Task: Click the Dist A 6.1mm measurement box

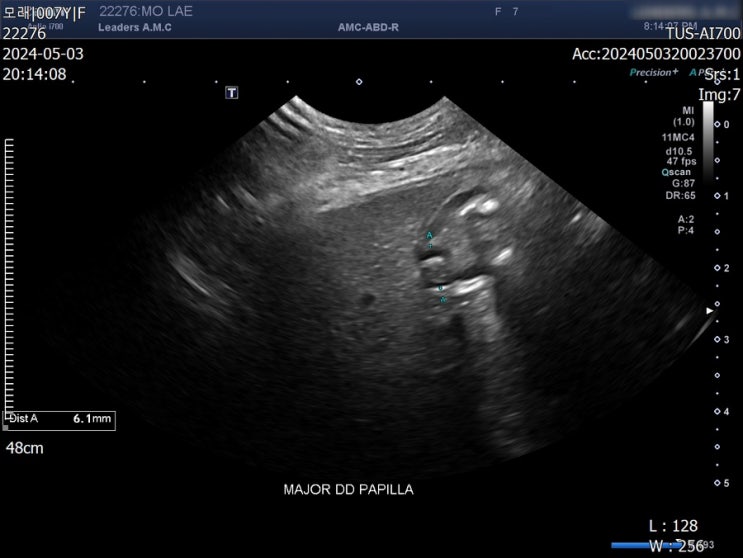Action: point(59,421)
